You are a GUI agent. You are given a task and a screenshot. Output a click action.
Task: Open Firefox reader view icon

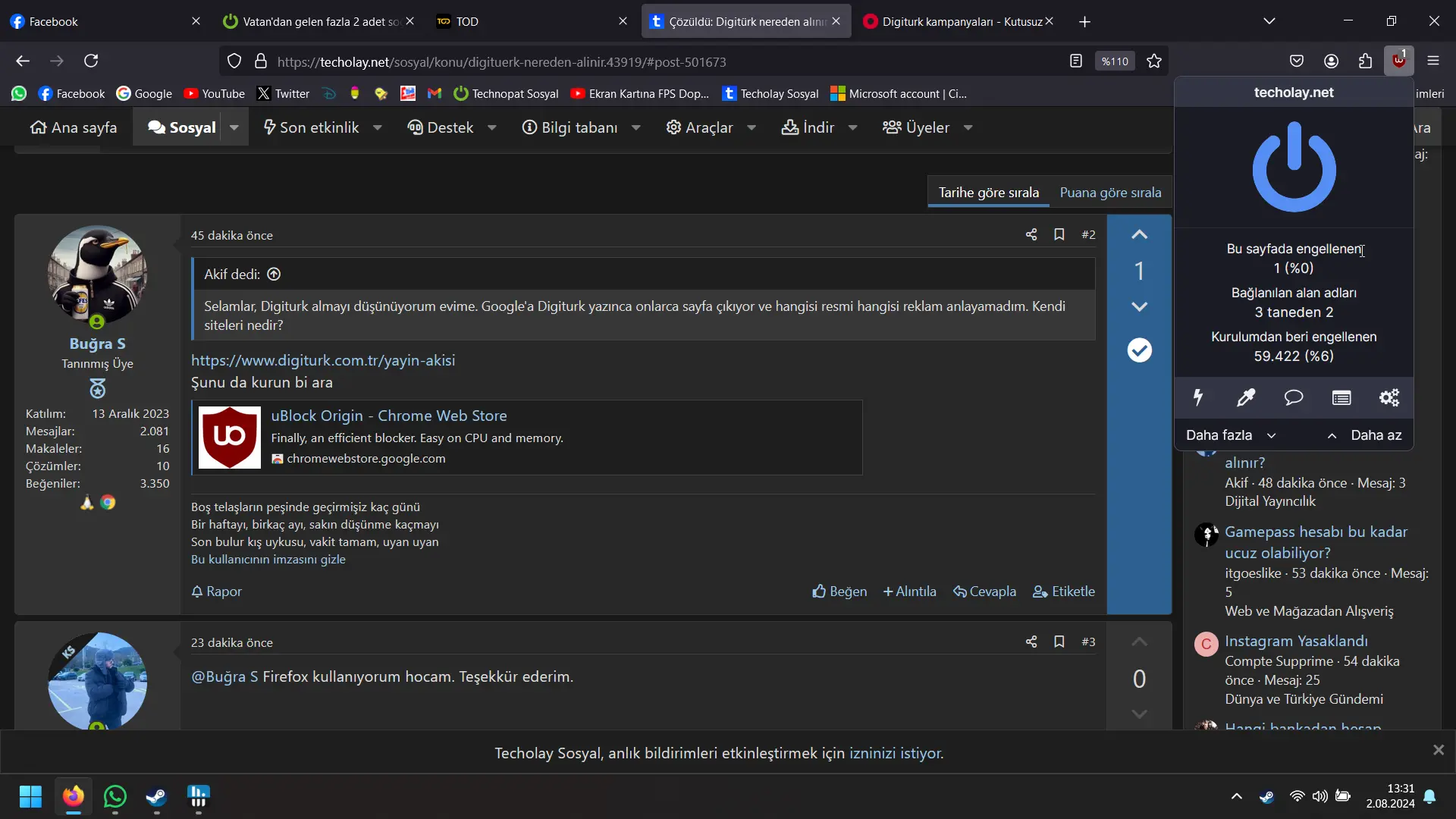[1076, 61]
